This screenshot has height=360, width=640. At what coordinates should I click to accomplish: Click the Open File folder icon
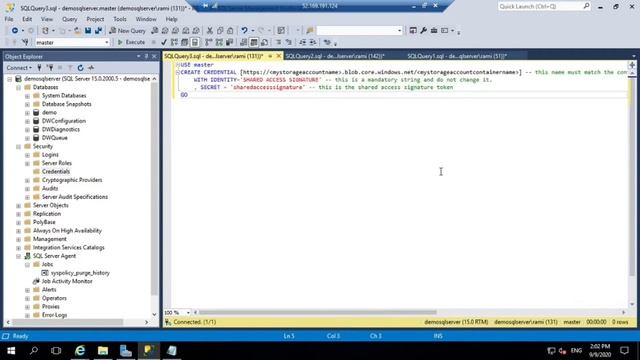coord(77,31)
